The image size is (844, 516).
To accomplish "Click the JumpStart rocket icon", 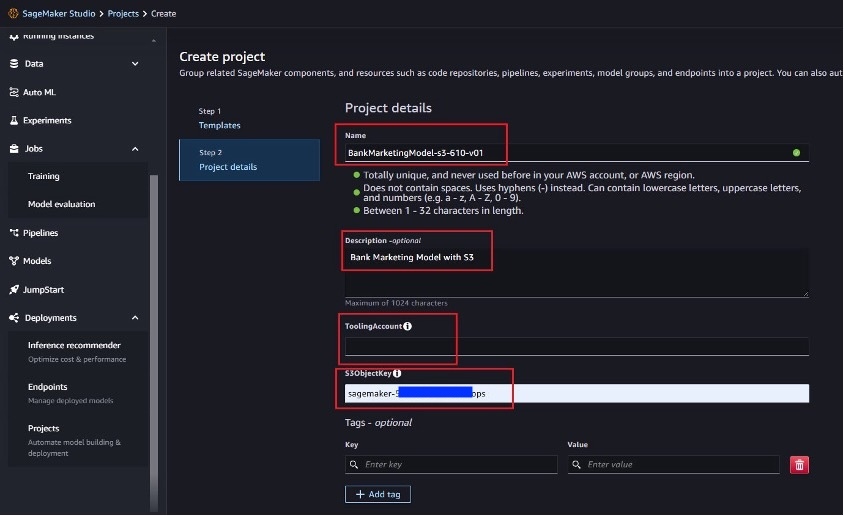I will pyautogui.click(x=14, y=289).
